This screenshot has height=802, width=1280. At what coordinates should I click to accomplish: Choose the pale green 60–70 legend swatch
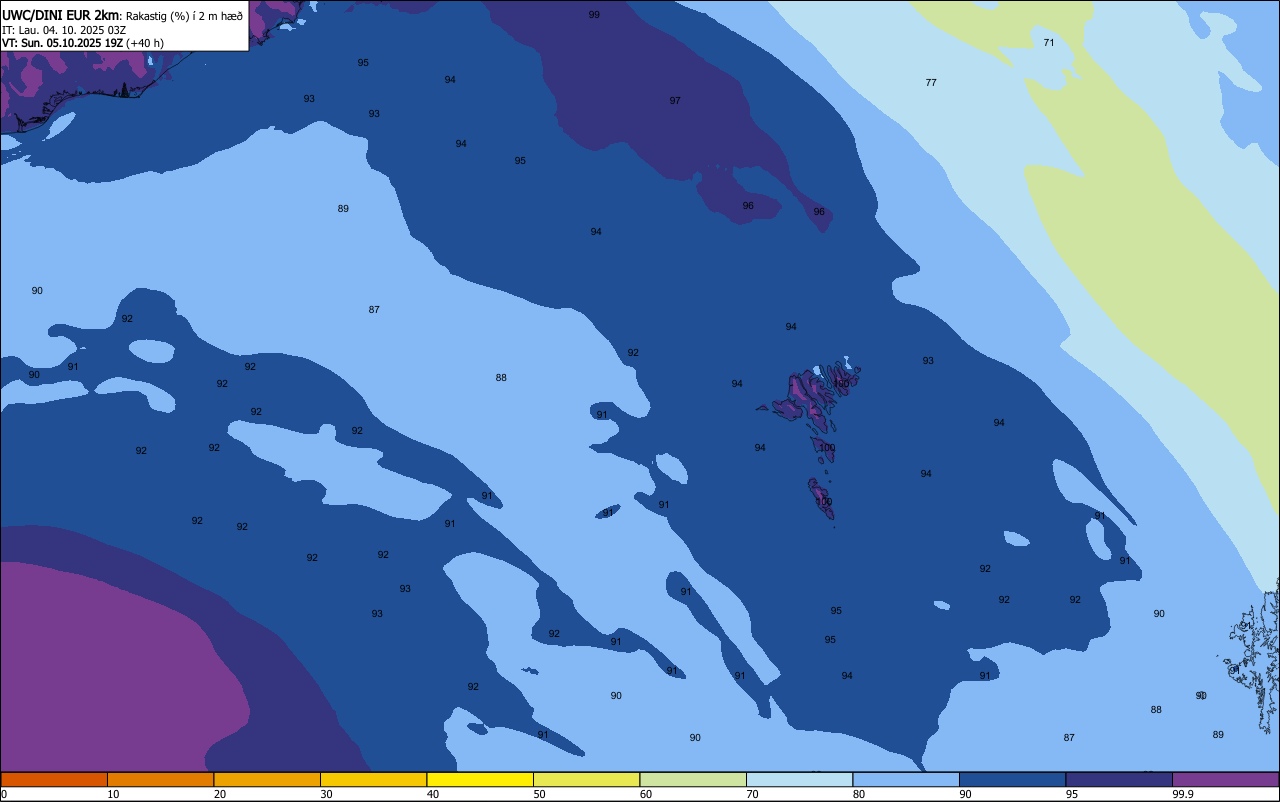pos(693,779)
